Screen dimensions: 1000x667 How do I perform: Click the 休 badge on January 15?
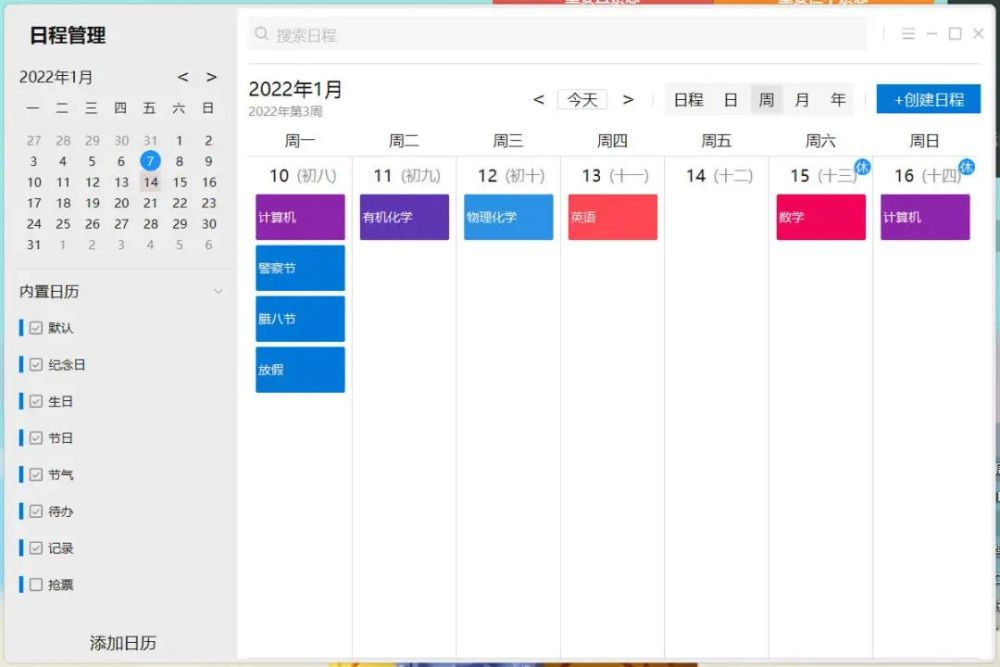point(861,168)
